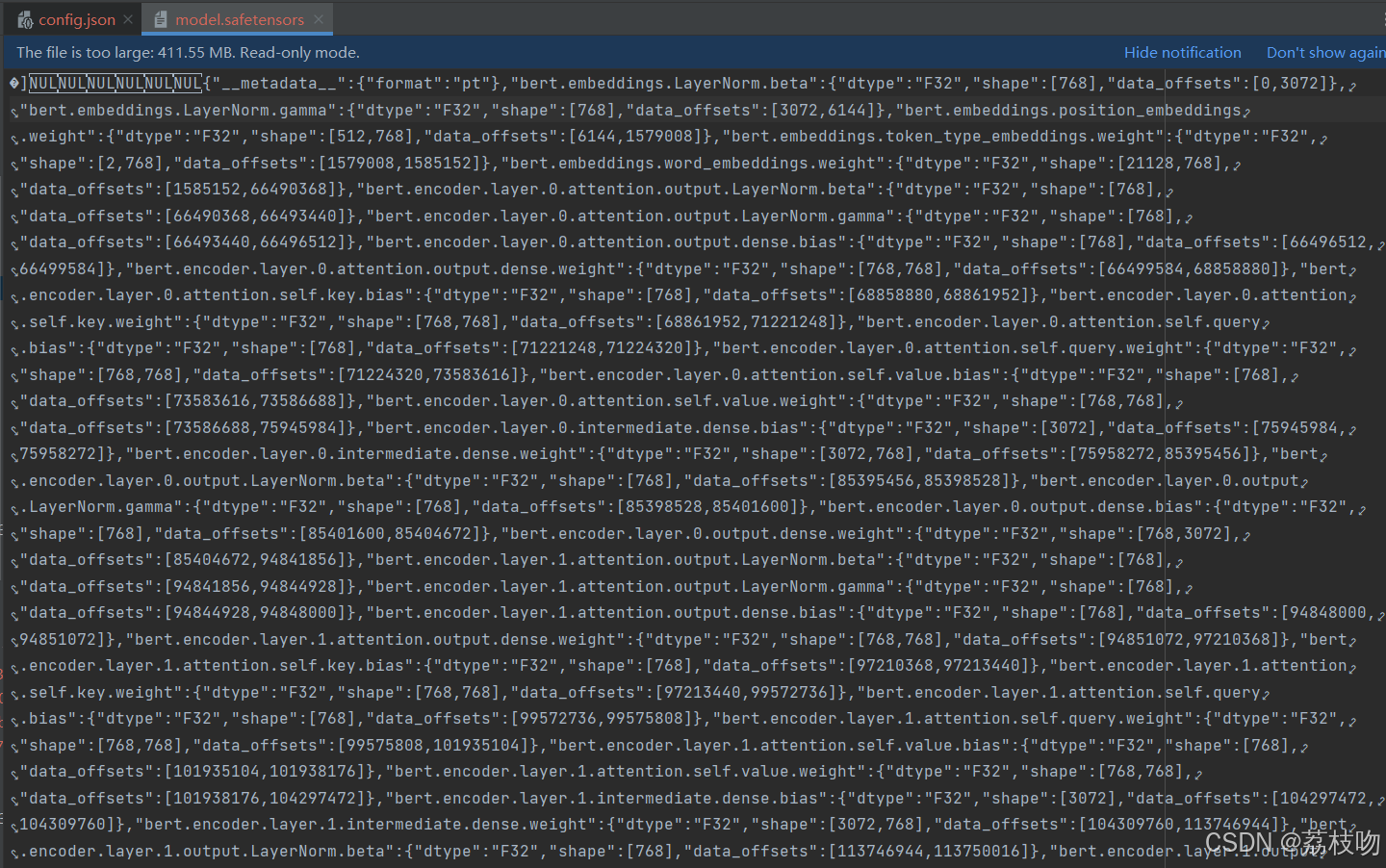1386x868 pixels.
Task: Click "bert.embeddings.token_type_embeddings.weight" key
Action: (943, 137)
